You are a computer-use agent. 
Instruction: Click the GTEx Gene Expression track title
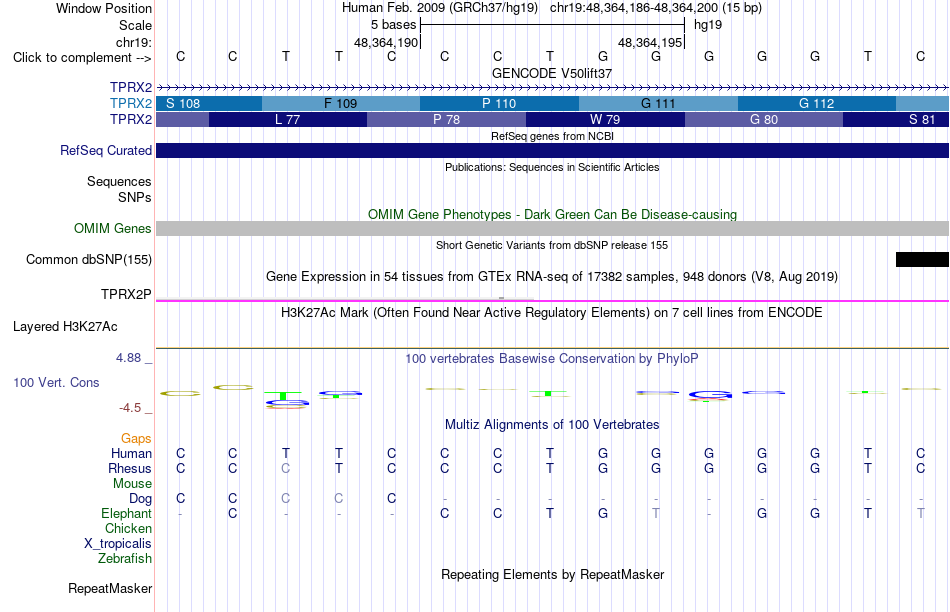(x=552, y=277)
